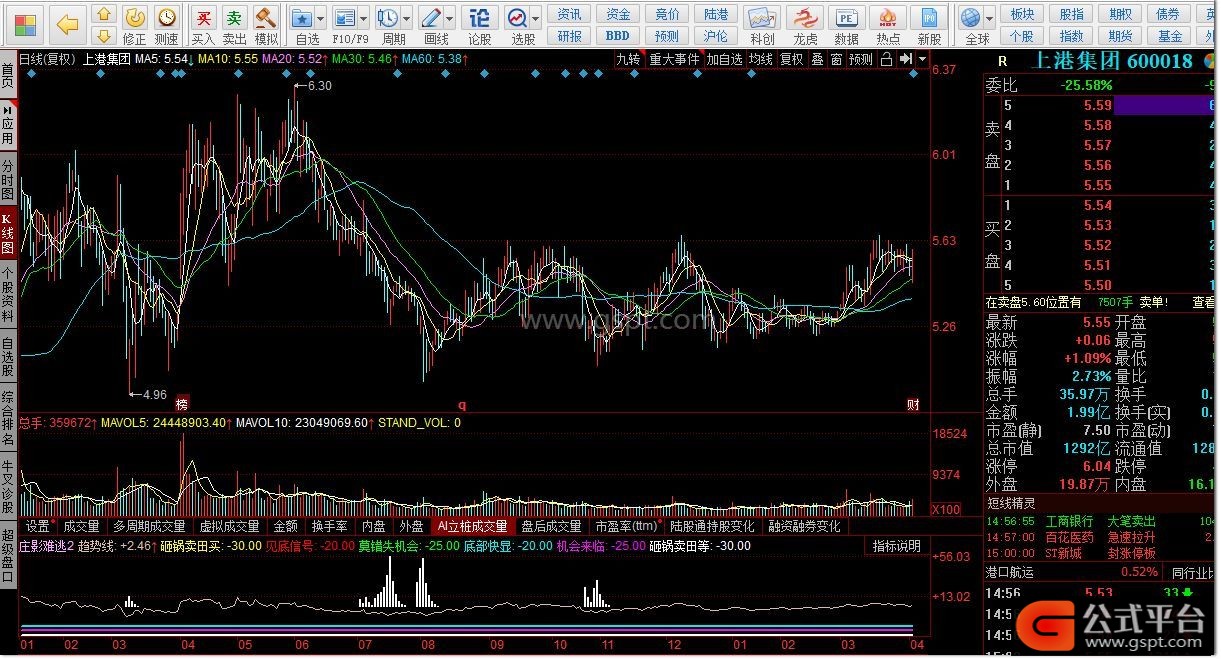Open the 龙虎 dragon-tiger list icon
Screen dimensions: 1221x659
[x=805, y=18]
